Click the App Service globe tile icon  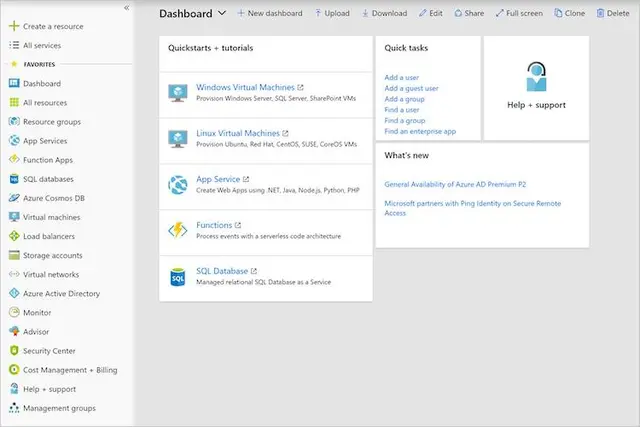click(x=178, y=185)
